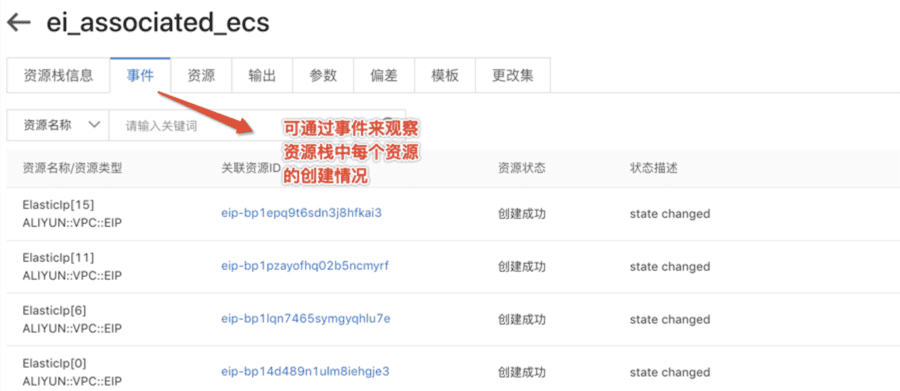900x391 pixels.
Task: Click ALIYUN::VPC::EIP type under ElasticIp[6]
Action: point(72,328)
